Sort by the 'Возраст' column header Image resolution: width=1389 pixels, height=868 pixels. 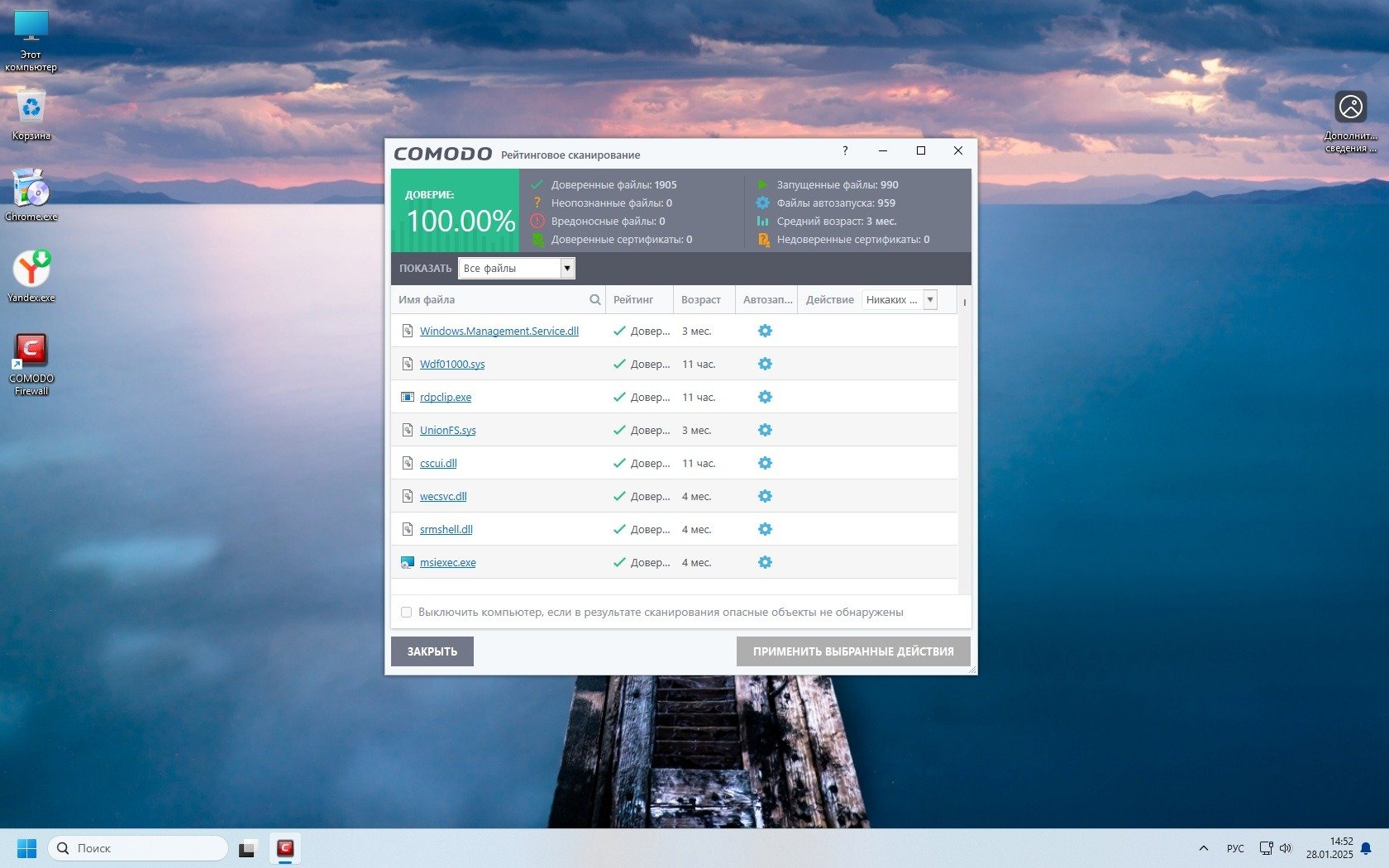point(701,300)
